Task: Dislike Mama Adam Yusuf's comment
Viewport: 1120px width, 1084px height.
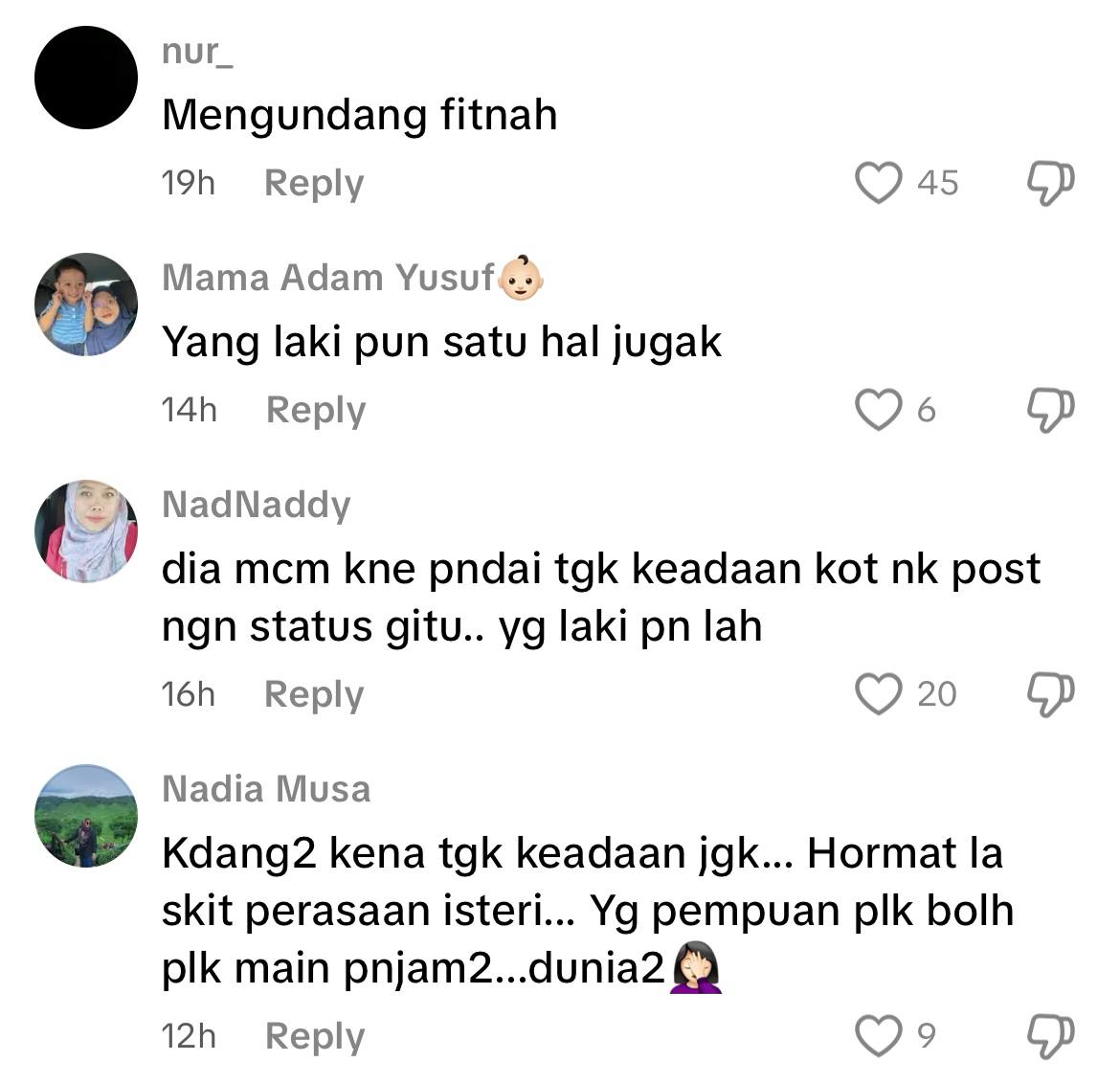Action: click(1051, 410)
